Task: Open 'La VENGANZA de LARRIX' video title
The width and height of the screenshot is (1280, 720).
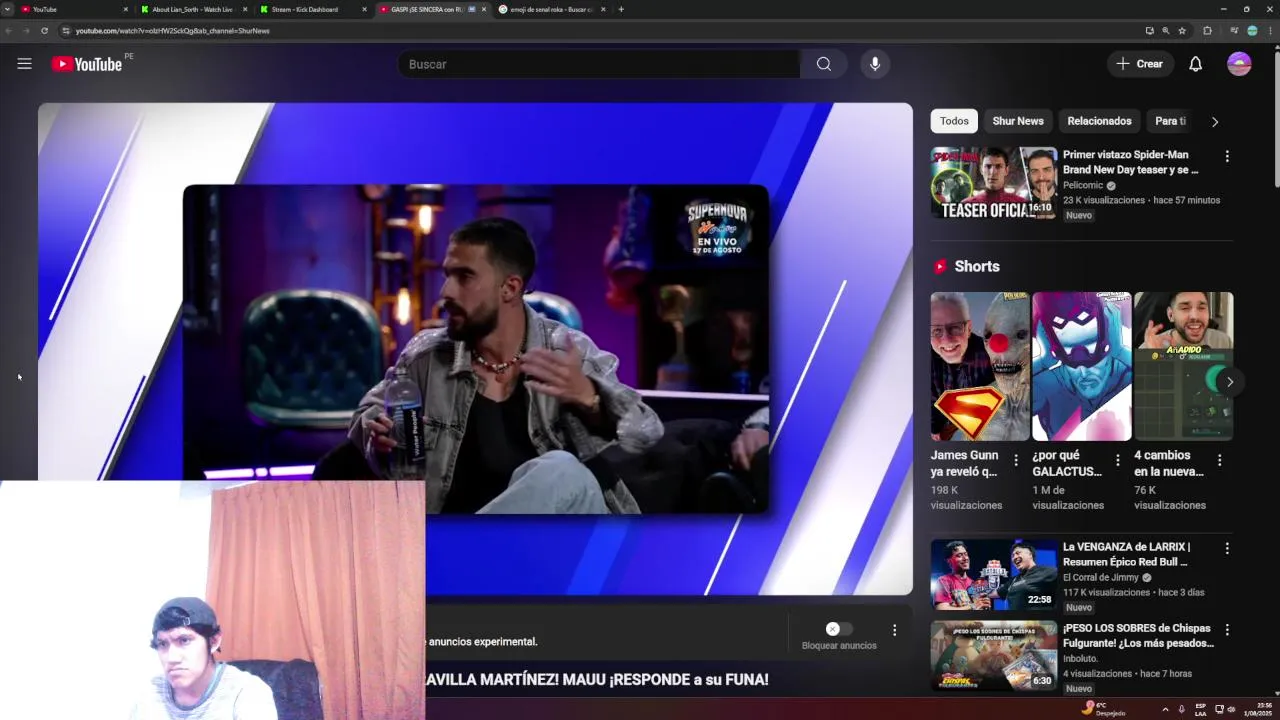Action: tap(1127, 554)
